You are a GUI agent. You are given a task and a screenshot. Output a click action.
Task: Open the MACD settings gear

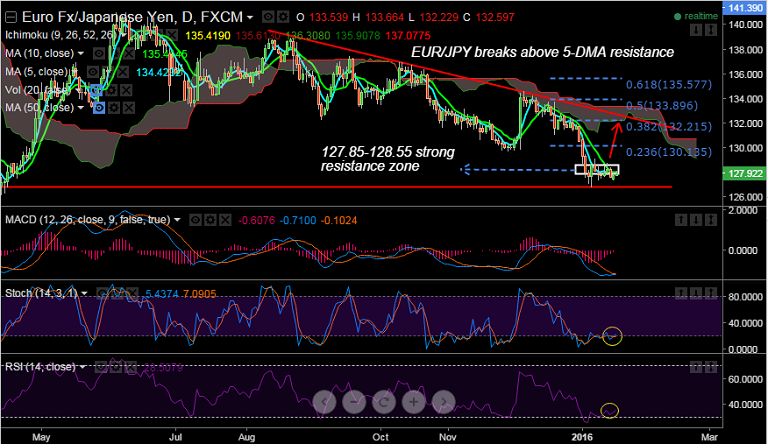(x=210, y=220)
